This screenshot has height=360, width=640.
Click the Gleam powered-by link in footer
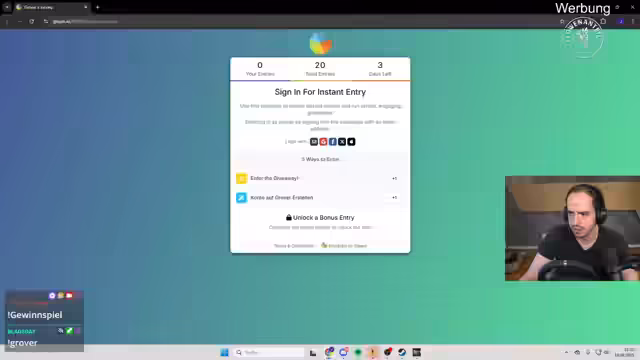coord(344,246)
